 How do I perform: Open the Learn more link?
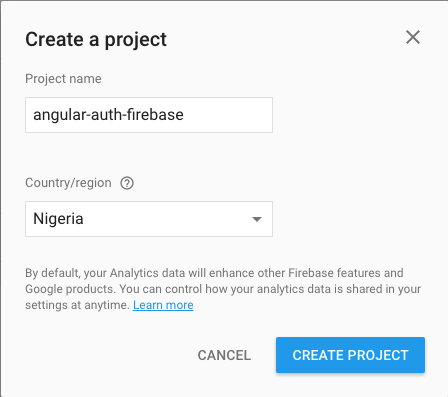point(163,305)
